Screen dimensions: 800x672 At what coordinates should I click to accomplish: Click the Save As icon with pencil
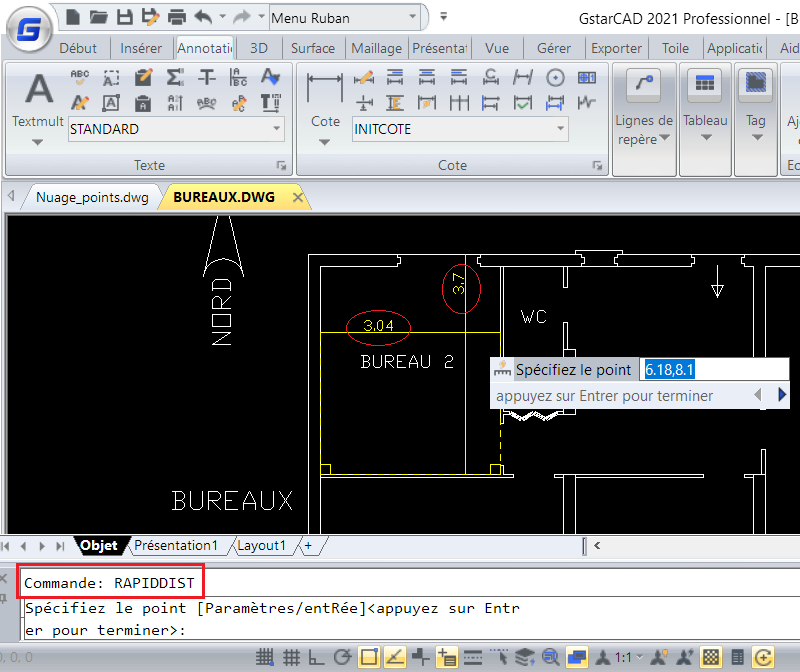pyautogui.click(x=151, y=17)
